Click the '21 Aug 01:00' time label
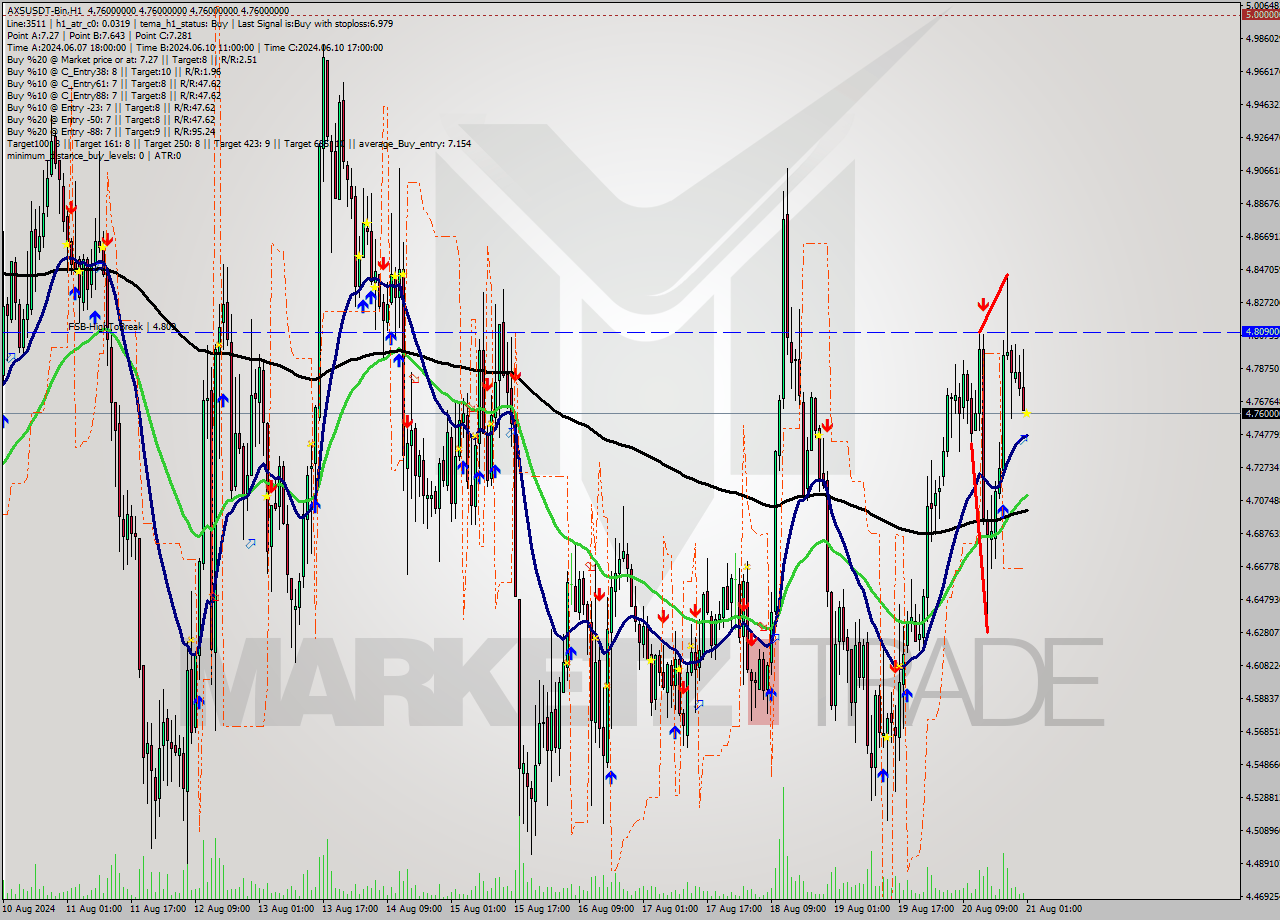The height and width of the screenshot is (920, 1280). point(1054,909)
